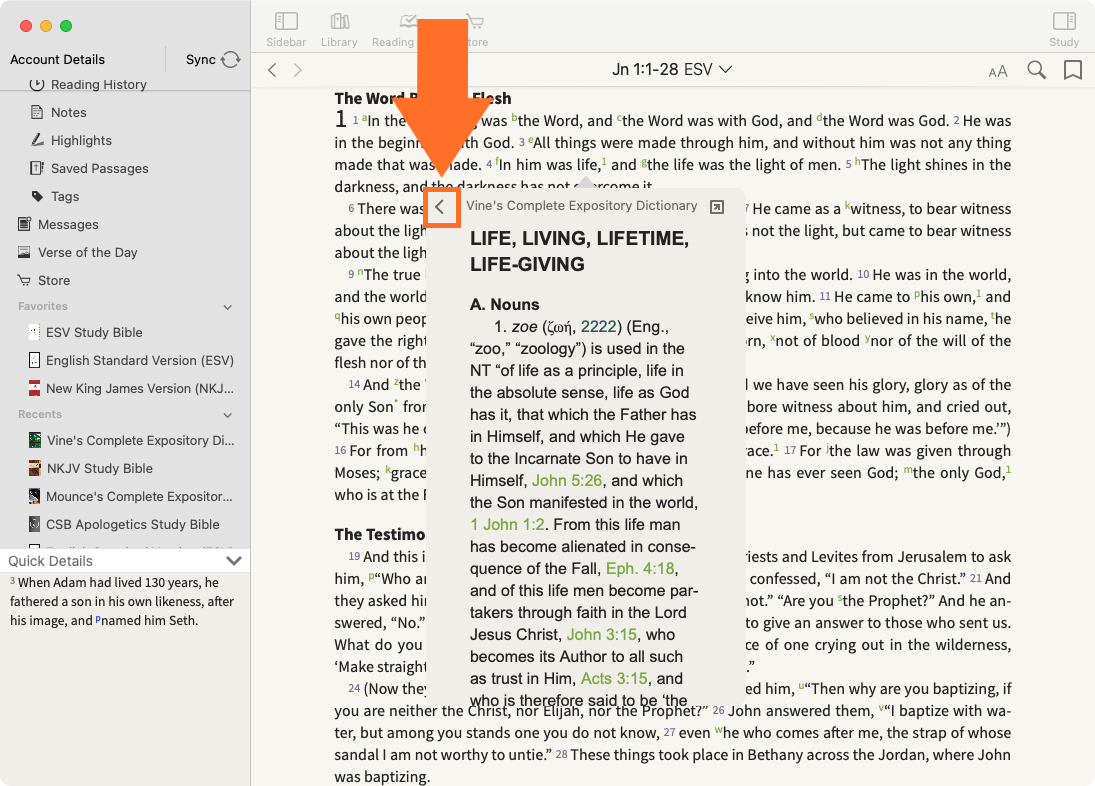The width and height of the screenshot is (1095, 786).
Task: Open Vine's dictionary popup in new window
Action: click(716, 207)
